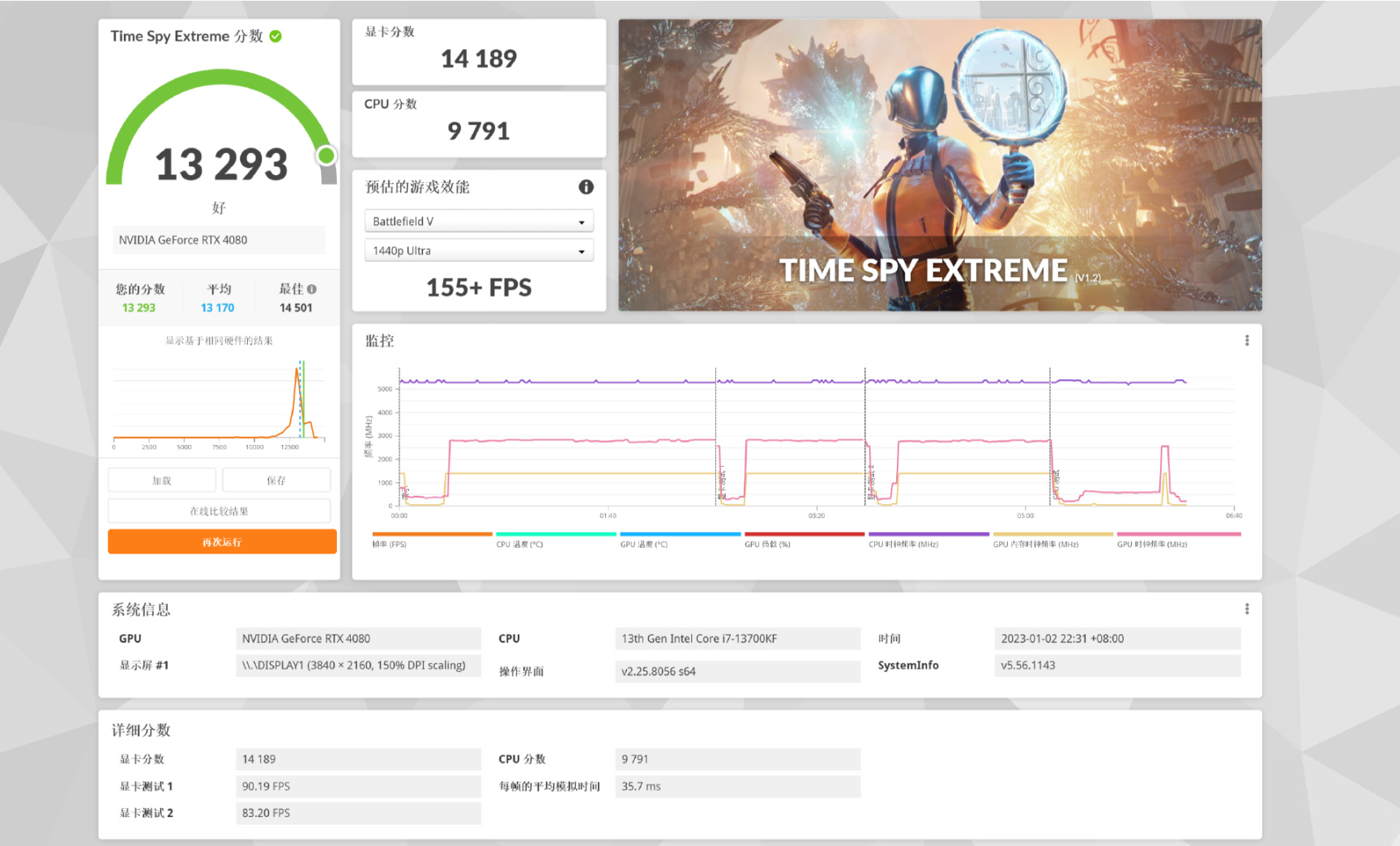Click the 155+ FPS estimate
Viewport: 1400px width, 846px height.
click(479, 288)
